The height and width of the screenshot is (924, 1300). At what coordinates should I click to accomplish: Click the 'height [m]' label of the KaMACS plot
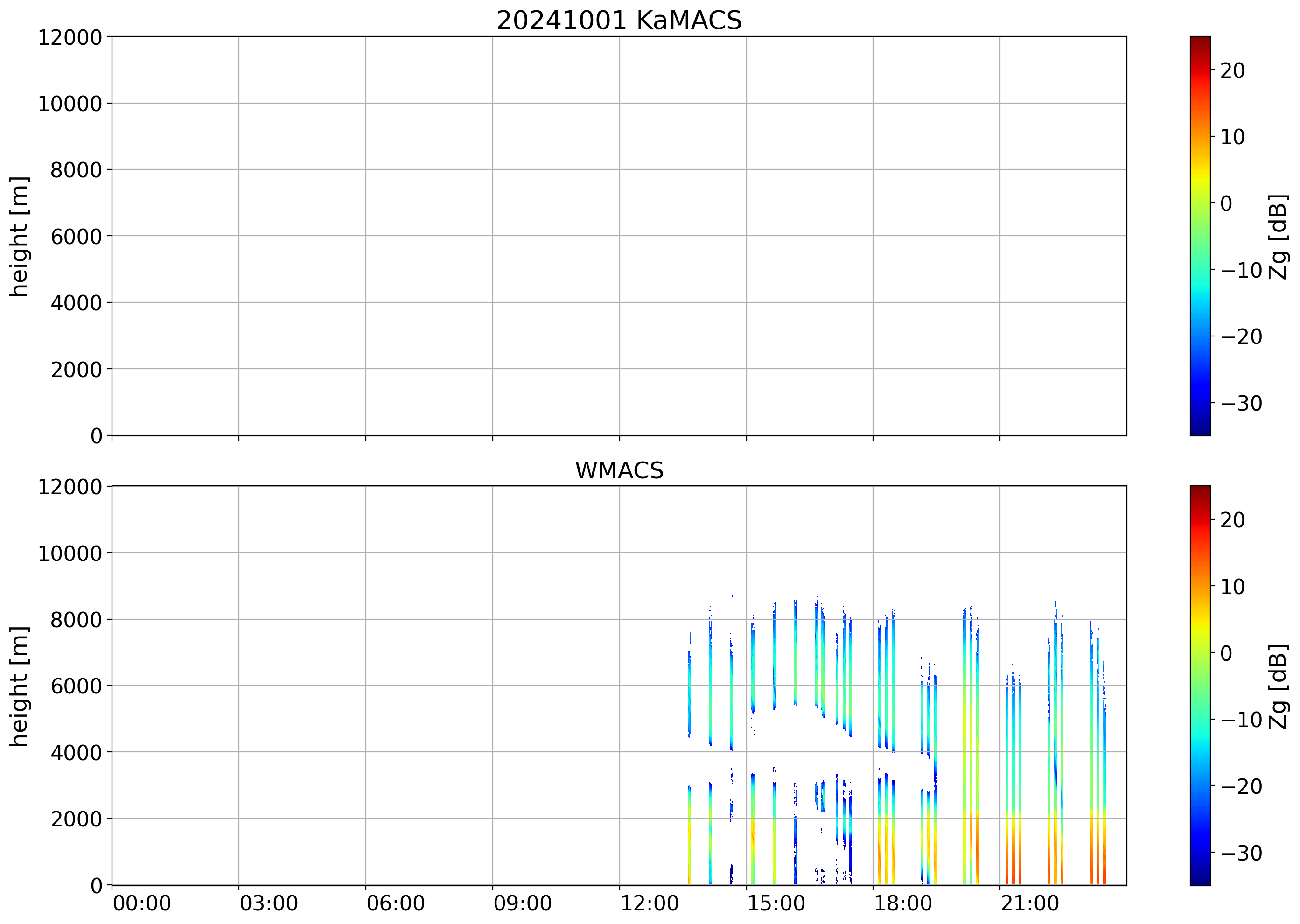(19, 236)
